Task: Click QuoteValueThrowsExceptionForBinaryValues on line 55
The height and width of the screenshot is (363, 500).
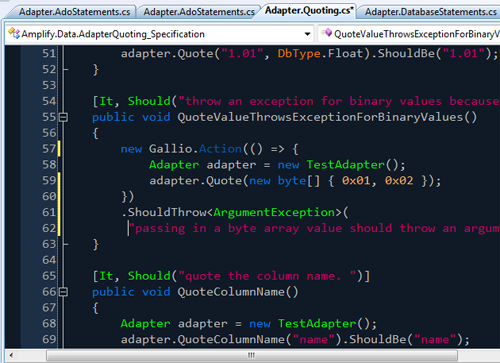Action: 320,117
